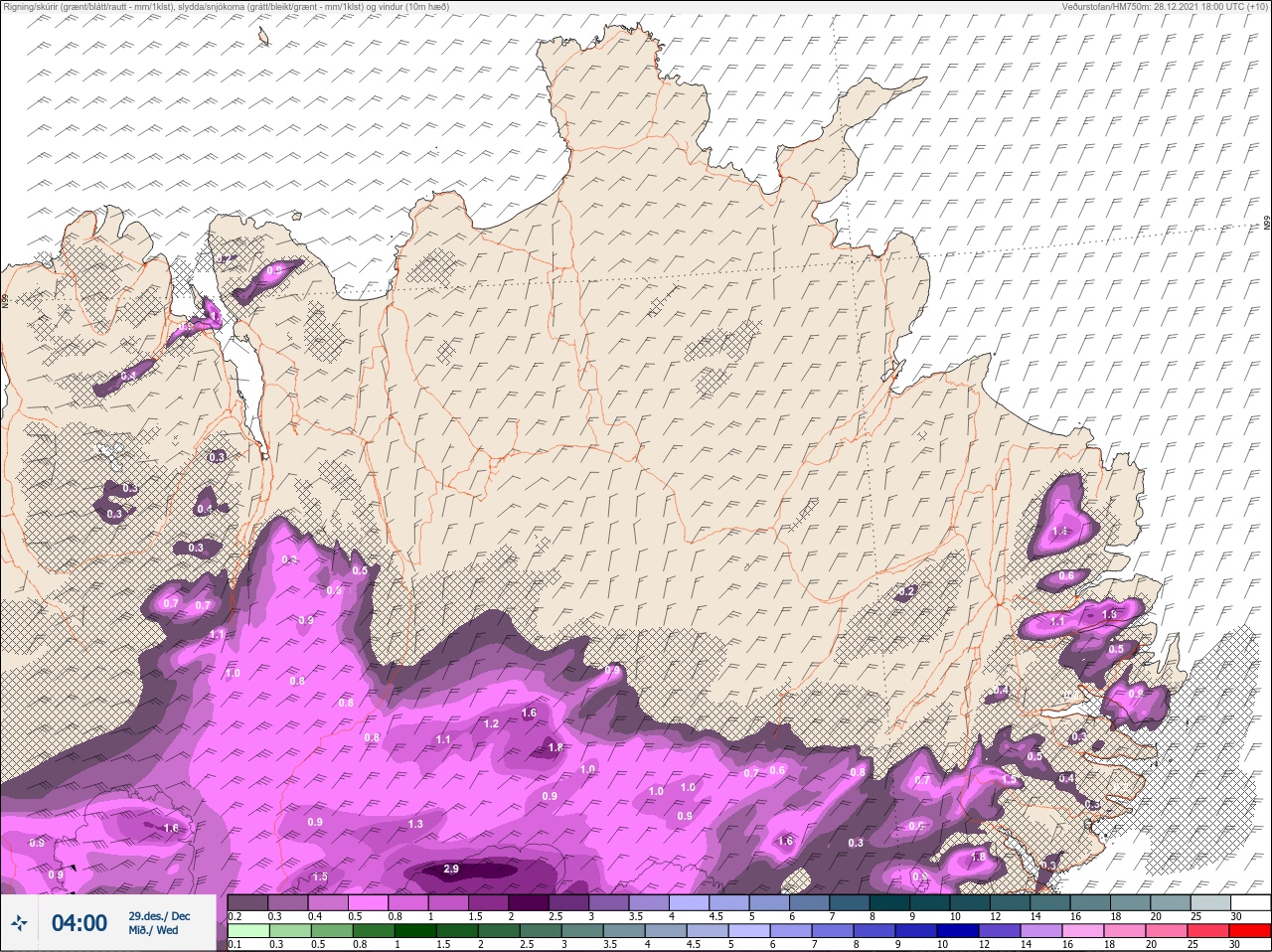The height and width of the screenshot is (952, 1272).
Task: Click the '2.9' precipitation value on the map
Action: 450,870
